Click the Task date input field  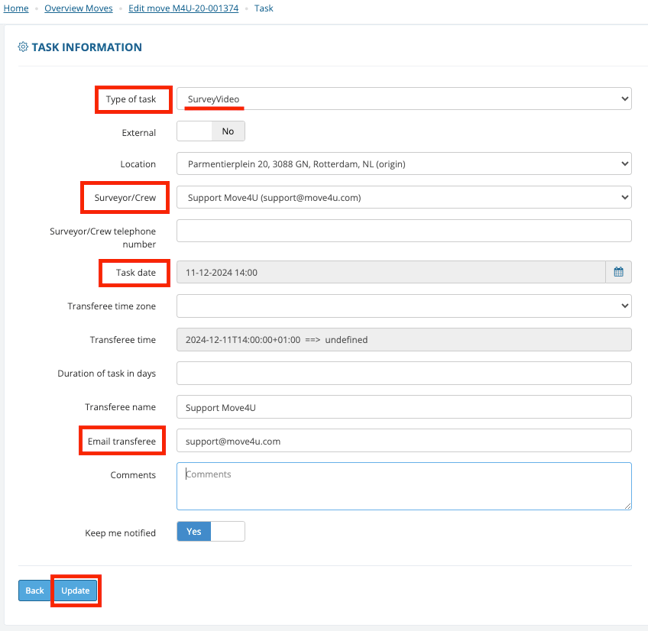point(391,272)
